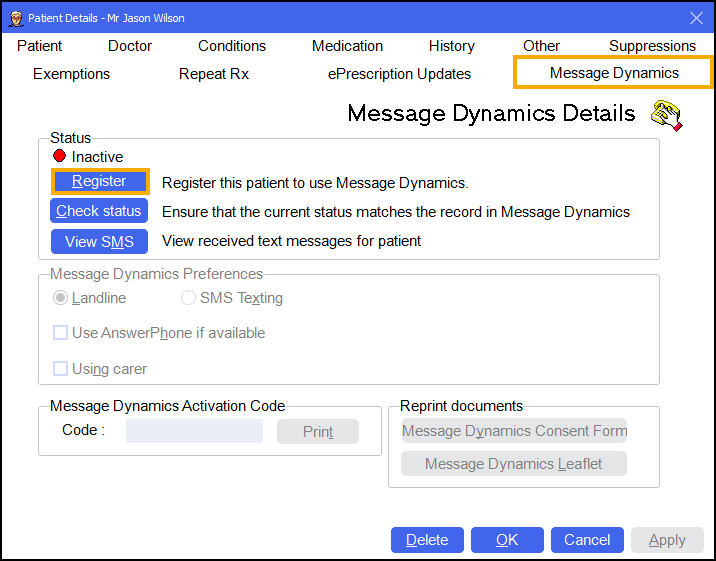The width and height of the screenshot is (716, 561).
Task: Delete the patient record
Action: point(427,540)
